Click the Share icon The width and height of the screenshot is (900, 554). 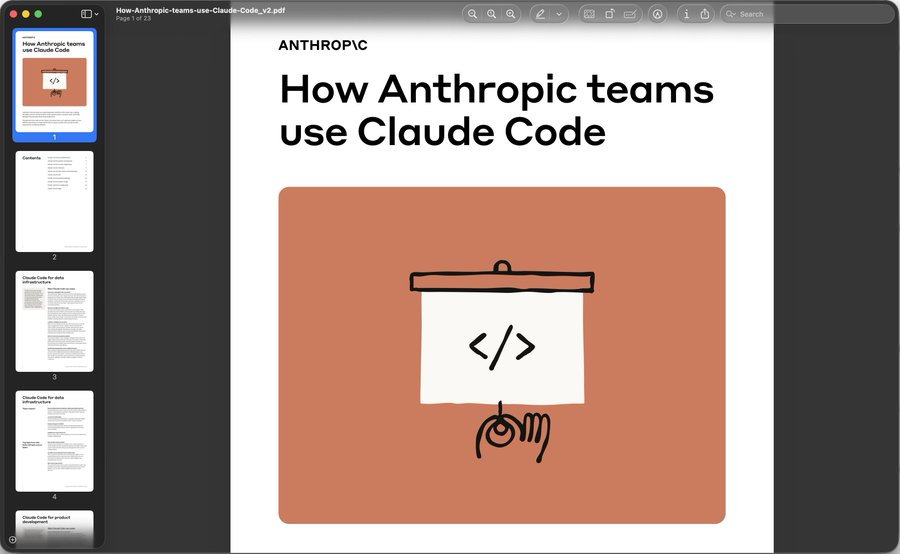(705, 14)
